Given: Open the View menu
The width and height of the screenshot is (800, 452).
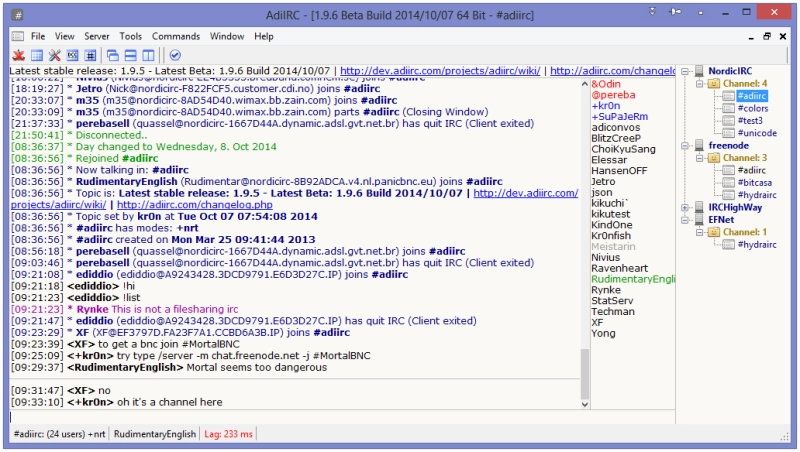Looking at the screenshot, I should [x=65, y=36].
